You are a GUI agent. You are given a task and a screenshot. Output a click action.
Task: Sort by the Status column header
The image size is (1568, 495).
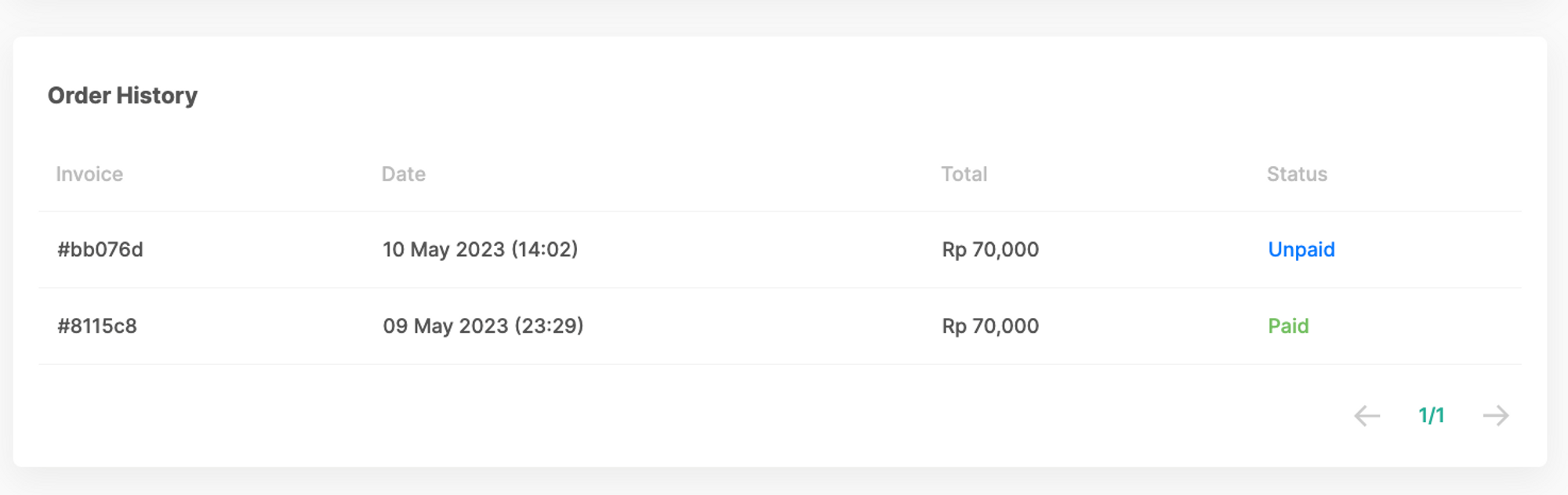pos(1297,174)
